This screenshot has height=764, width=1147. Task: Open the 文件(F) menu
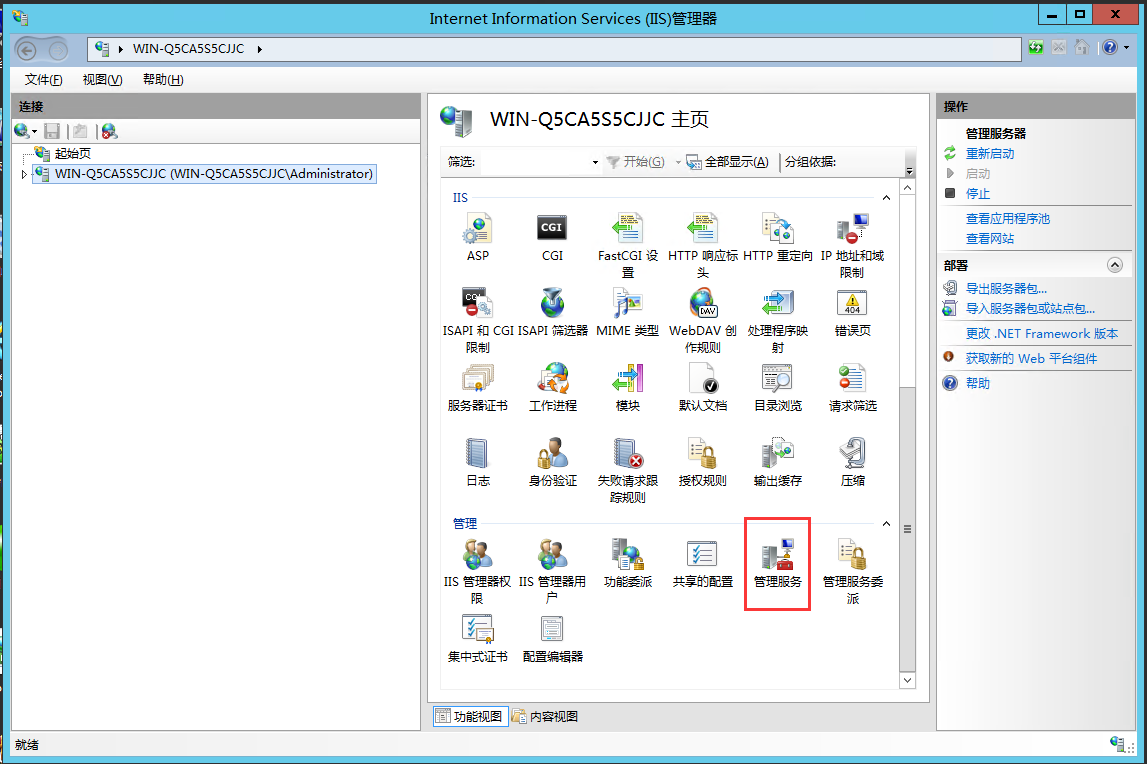43,80
